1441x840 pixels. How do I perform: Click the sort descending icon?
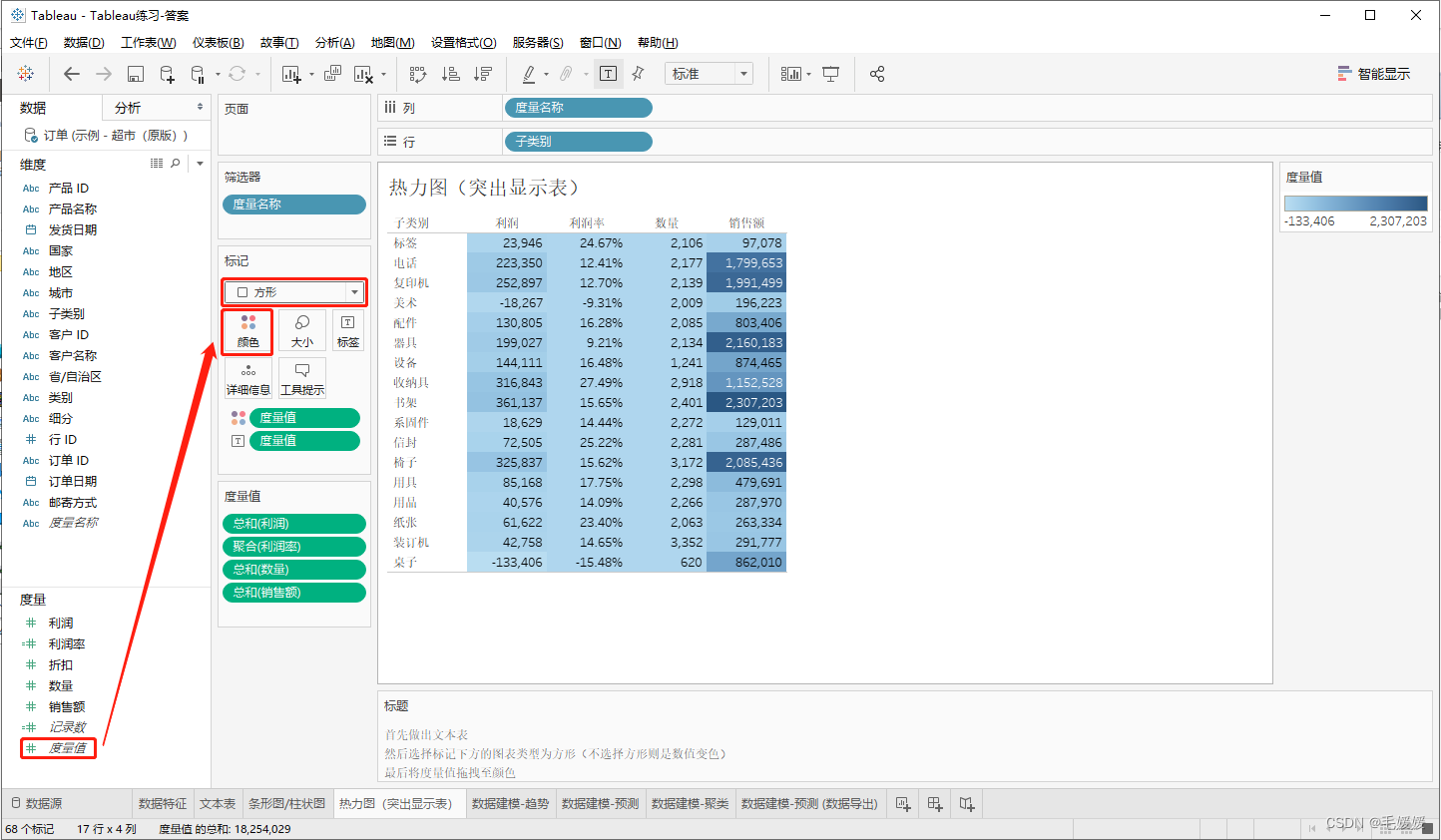click(x=483, y=74)
